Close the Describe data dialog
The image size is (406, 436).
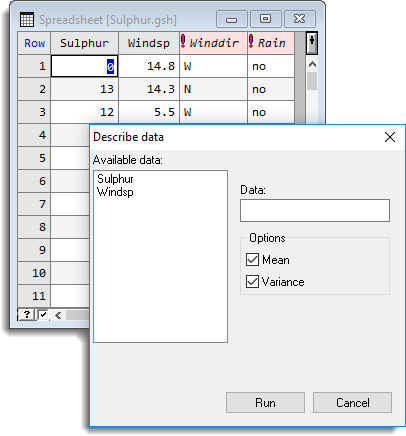click(390, 137)
